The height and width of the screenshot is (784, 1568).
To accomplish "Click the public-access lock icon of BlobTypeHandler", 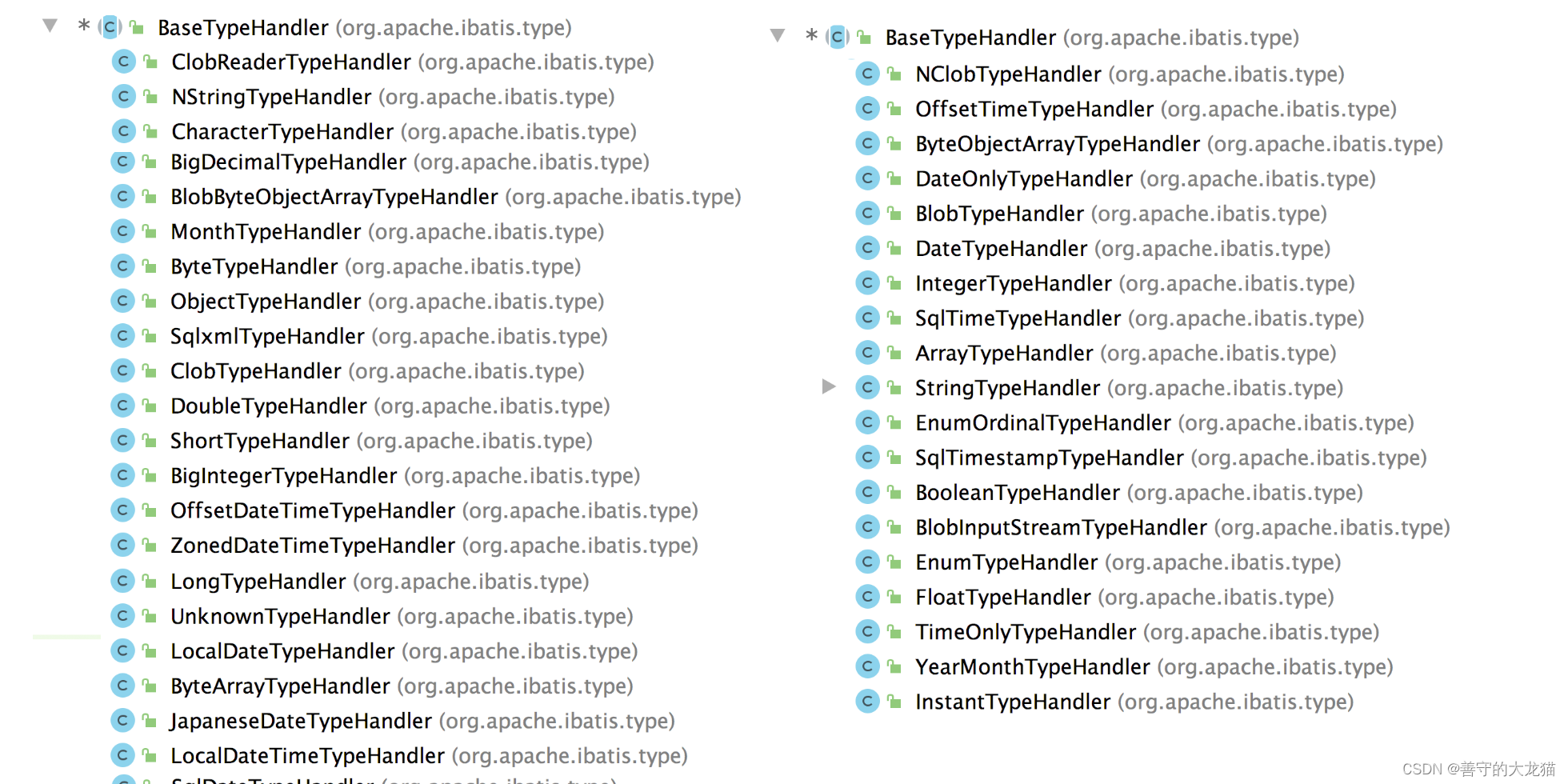I will coord(894,214).
